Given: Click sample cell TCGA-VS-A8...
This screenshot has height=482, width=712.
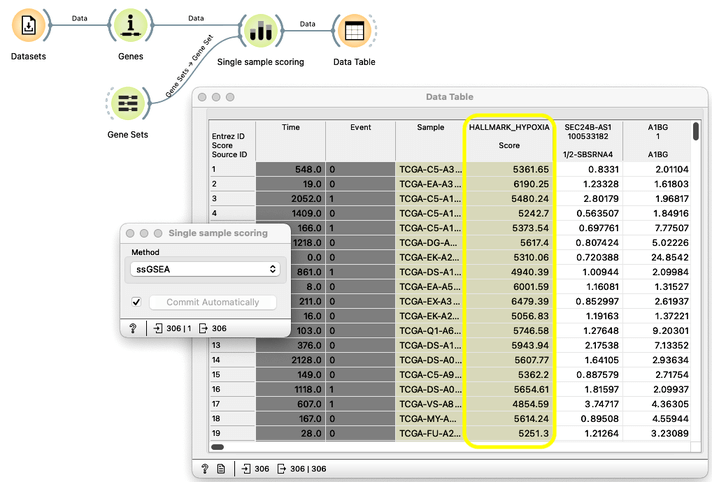Looking at the screenshot, I should coord(430,404).
